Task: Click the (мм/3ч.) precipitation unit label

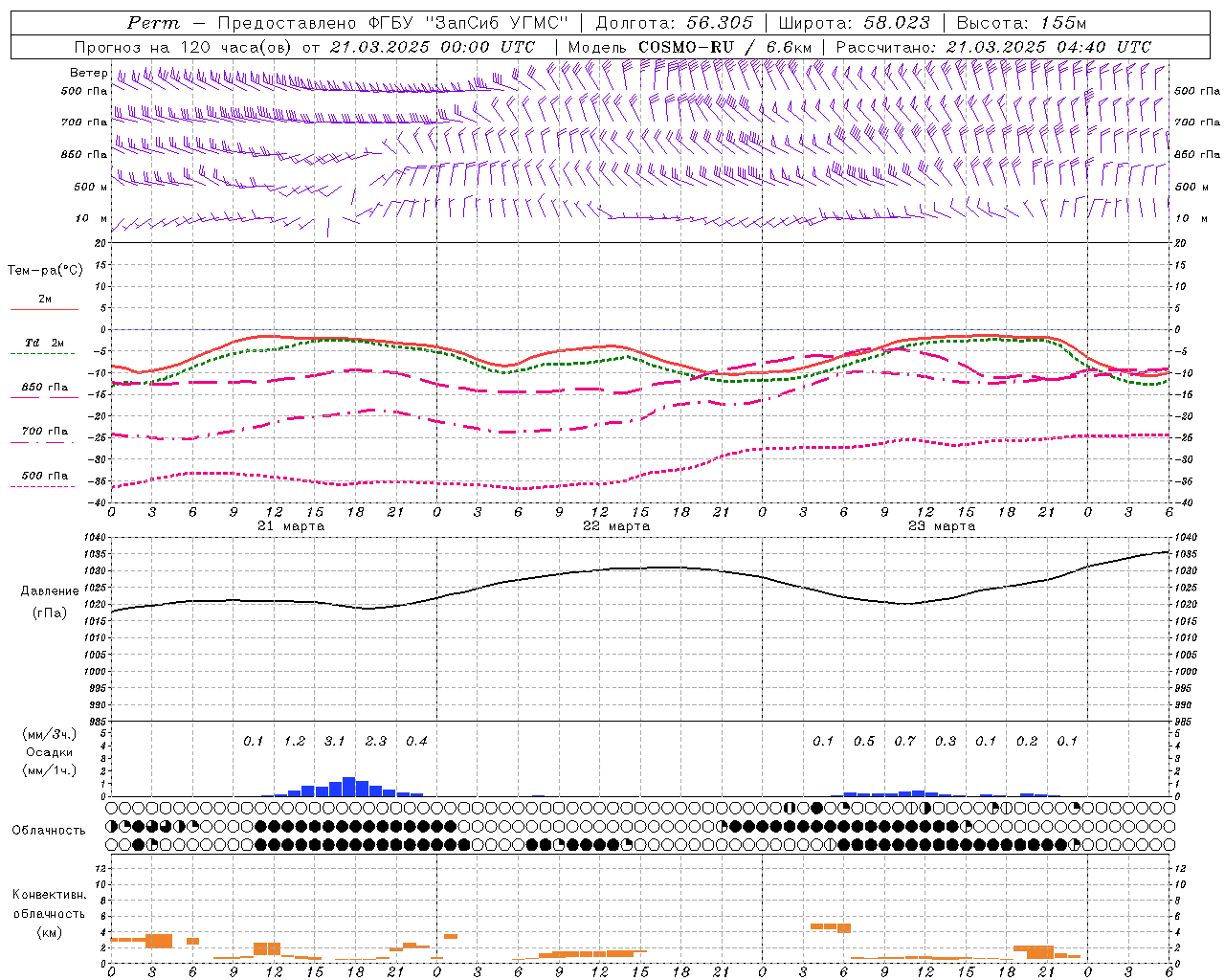Action: (50, 735)
